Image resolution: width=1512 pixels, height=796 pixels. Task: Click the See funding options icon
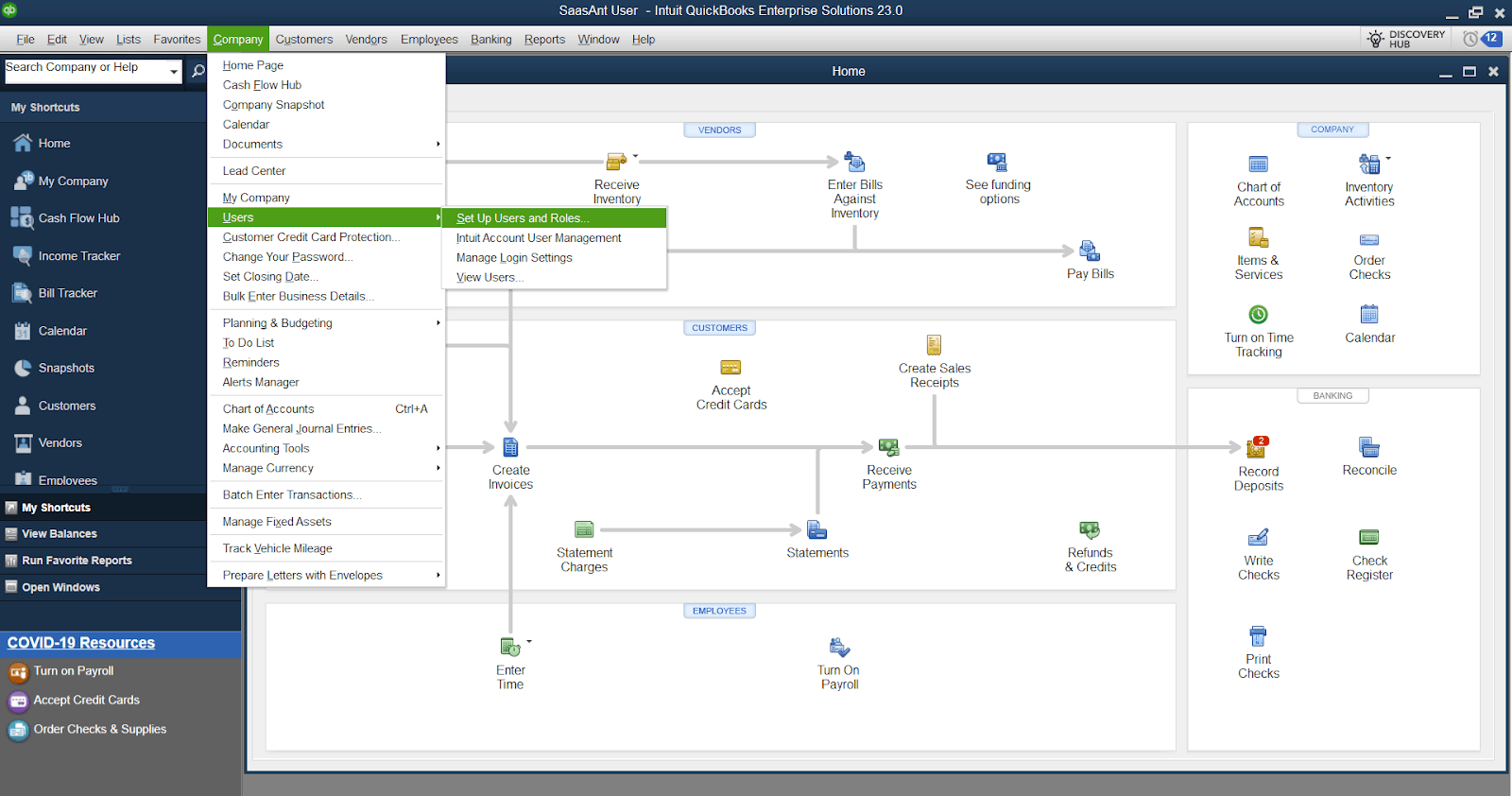[x=998, y=162]
